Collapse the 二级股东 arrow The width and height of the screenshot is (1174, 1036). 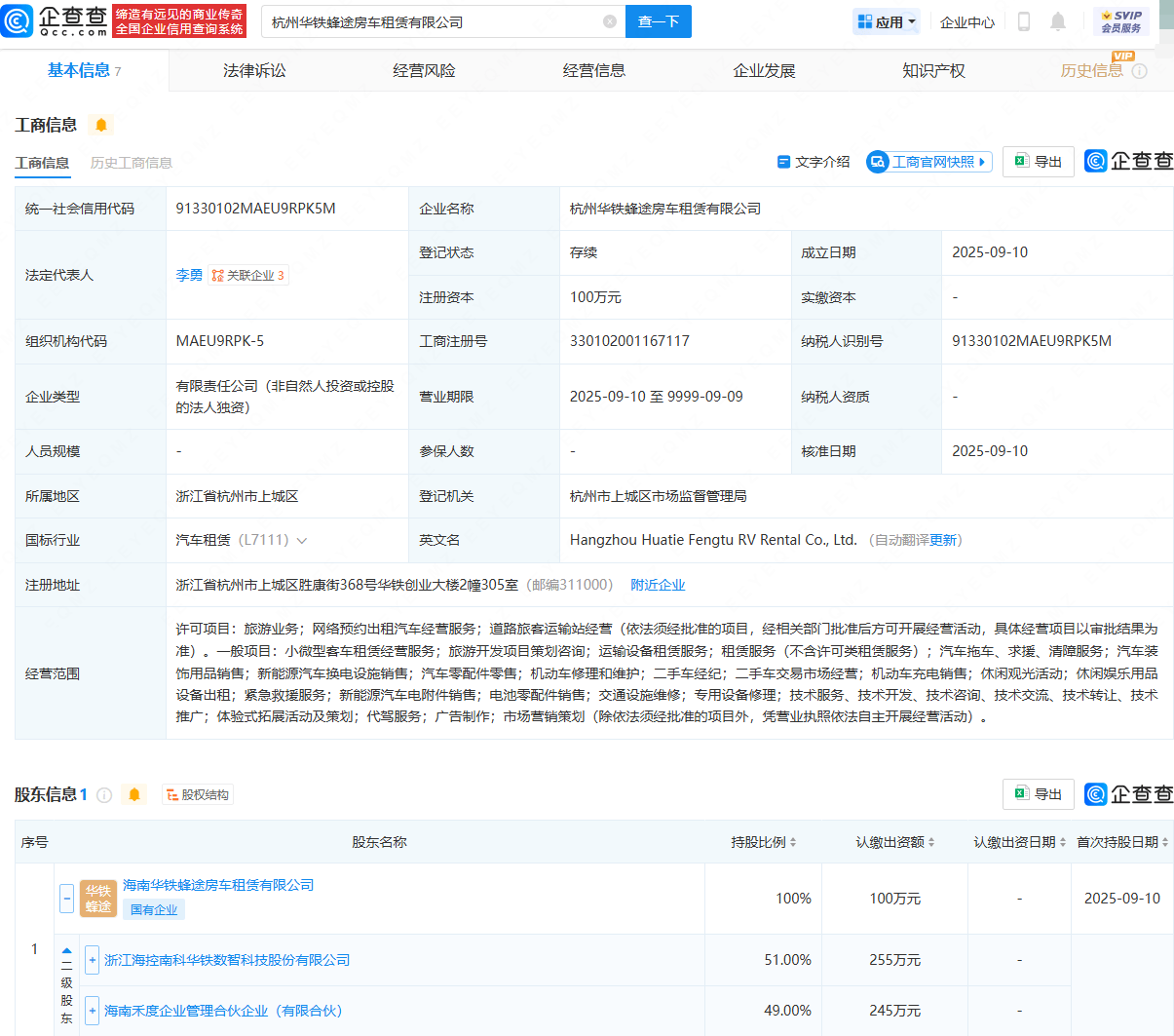click(x=66, y=950)
